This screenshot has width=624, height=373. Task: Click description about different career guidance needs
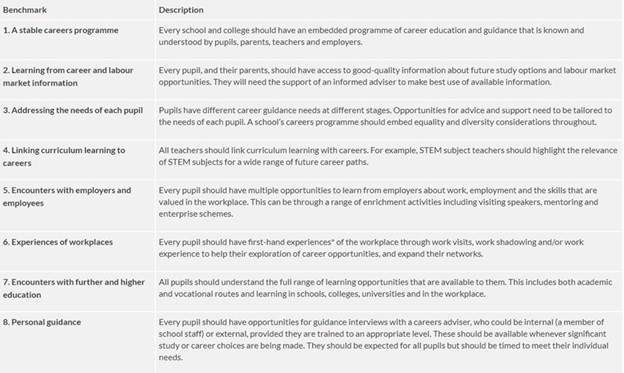(385, 116)
